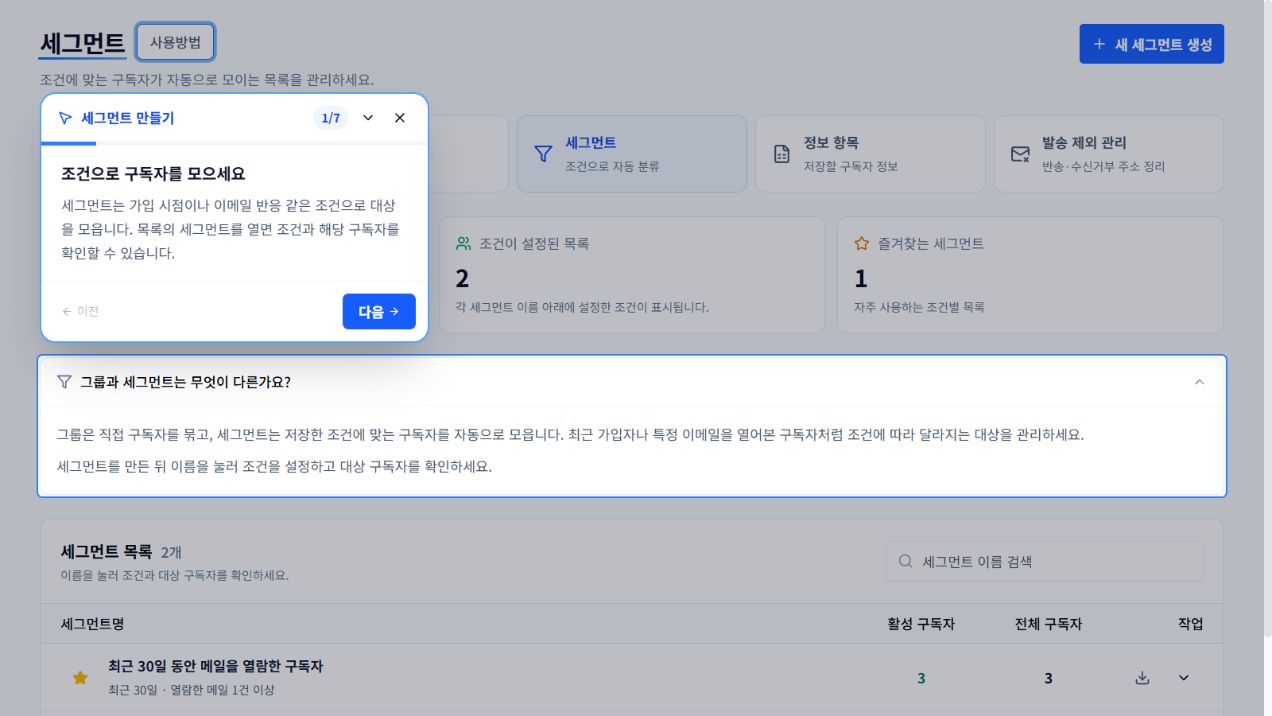The width and height of the screenshot is (1272, 716).
Task: Open segment 최근 30일 동안 메일을 열람한 구독자
Action: [216, 666]
